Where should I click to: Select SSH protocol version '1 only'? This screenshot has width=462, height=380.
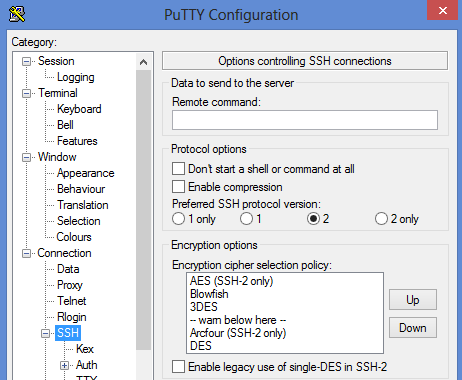pos(178,219)
